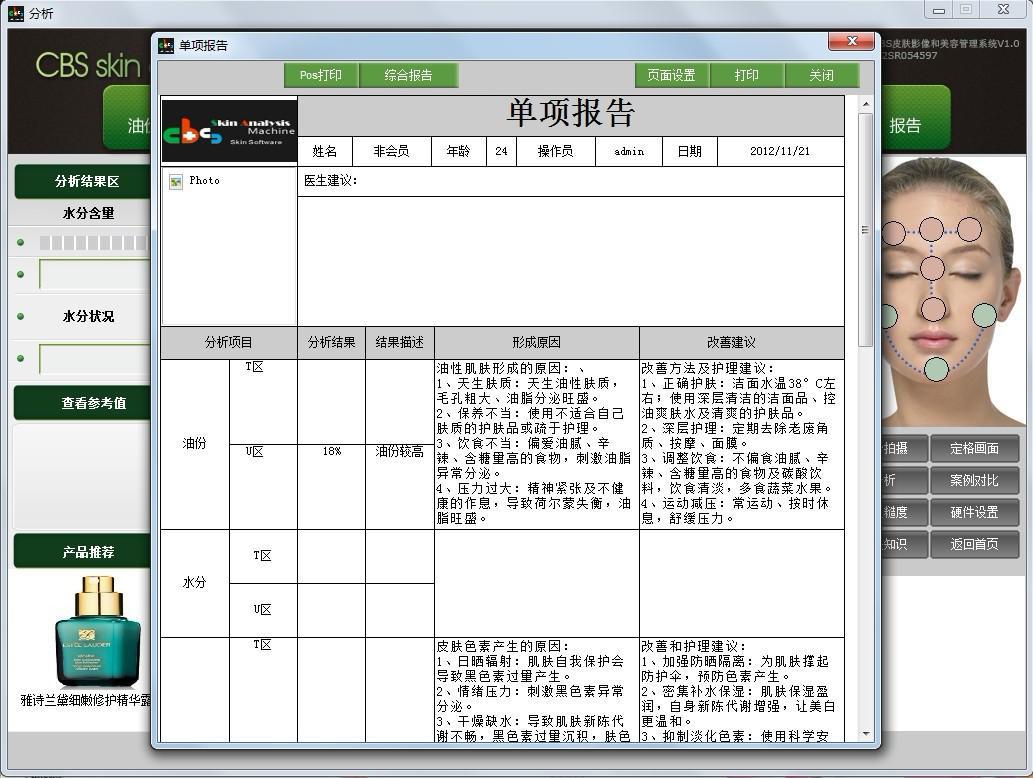Click the Photo placeholder icon
The image size is (1033, 778).
click(x=176, y=181)
